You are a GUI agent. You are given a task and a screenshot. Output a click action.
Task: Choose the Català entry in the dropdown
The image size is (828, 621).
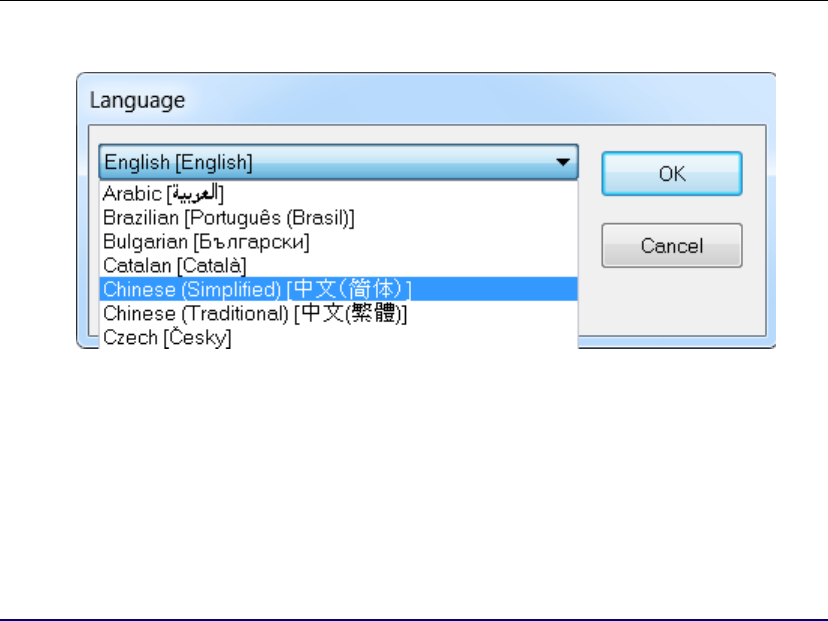pyautogui.click(x=175, y=265)
